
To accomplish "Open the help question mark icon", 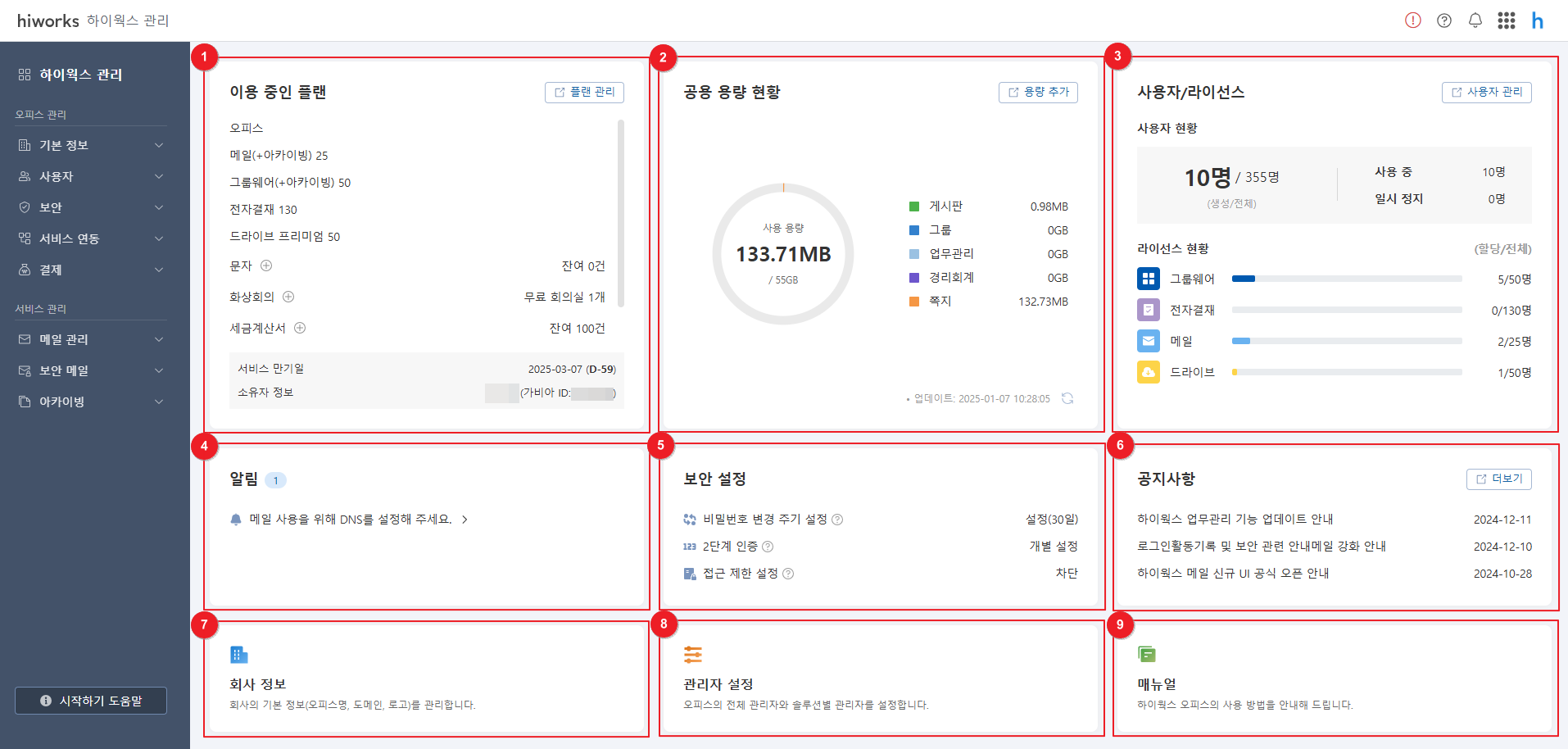I will [x=1444, y=20].
